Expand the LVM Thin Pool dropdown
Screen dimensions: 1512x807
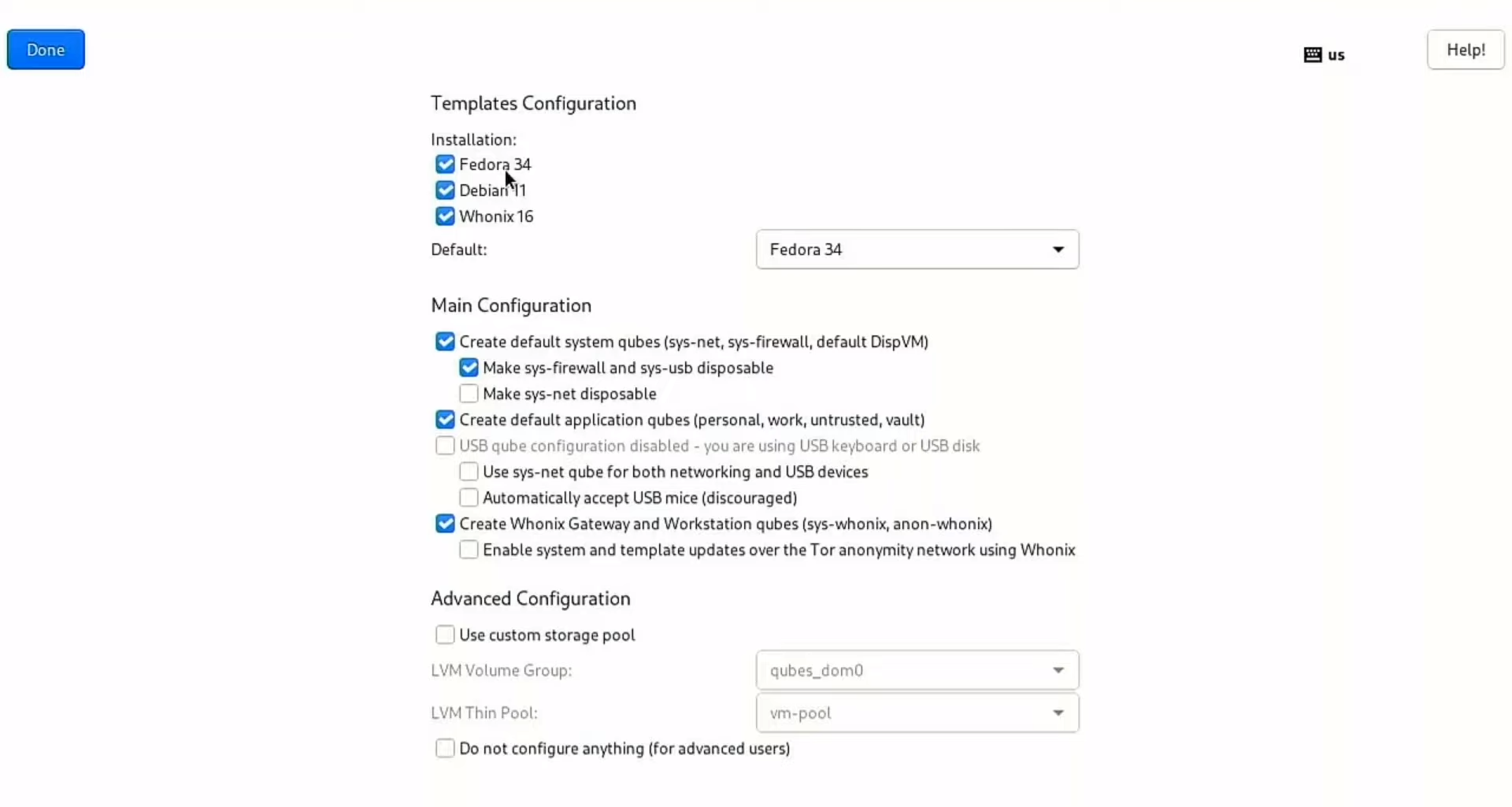click(x=917, y=713)
